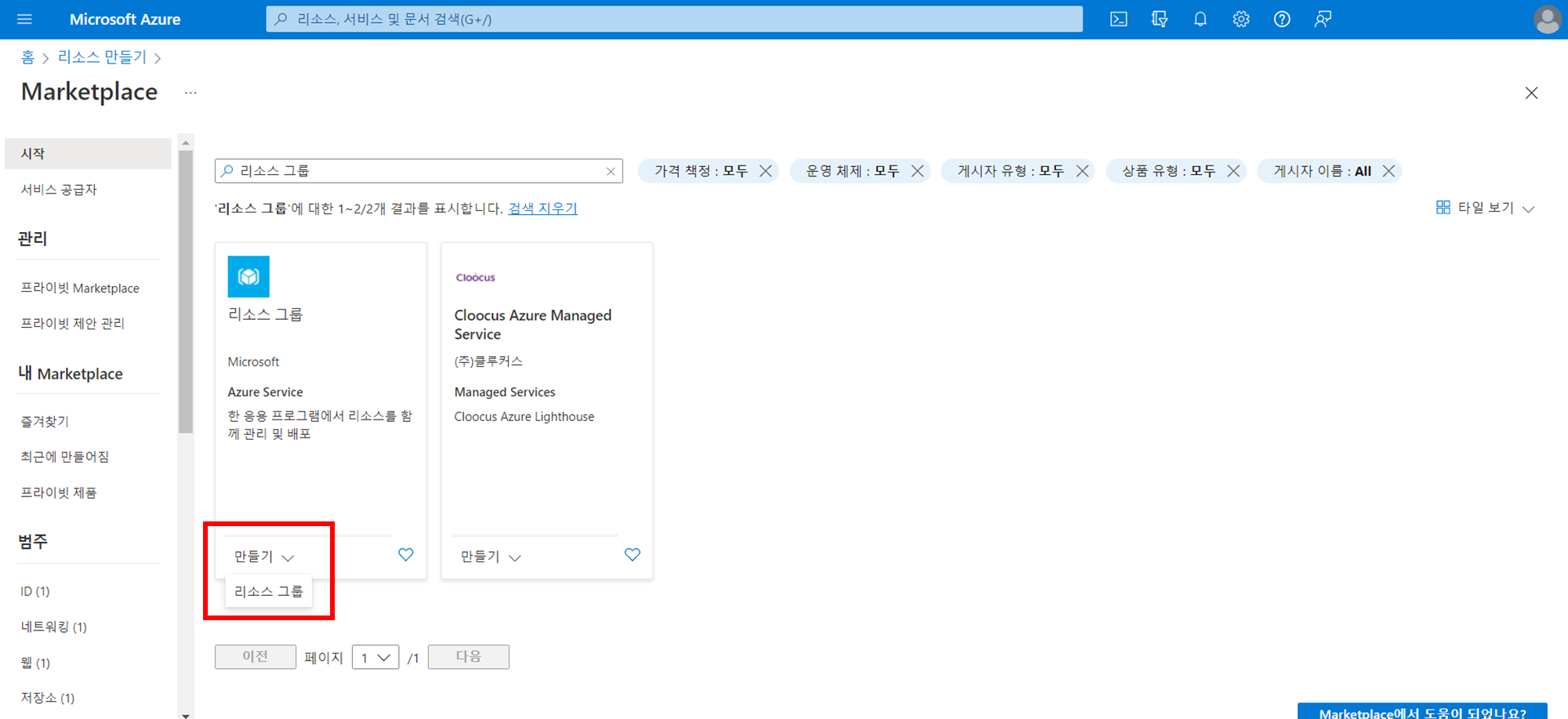Filter by ID (1) category
This screenshot has height=719, width=1568.
click(35, 591)
